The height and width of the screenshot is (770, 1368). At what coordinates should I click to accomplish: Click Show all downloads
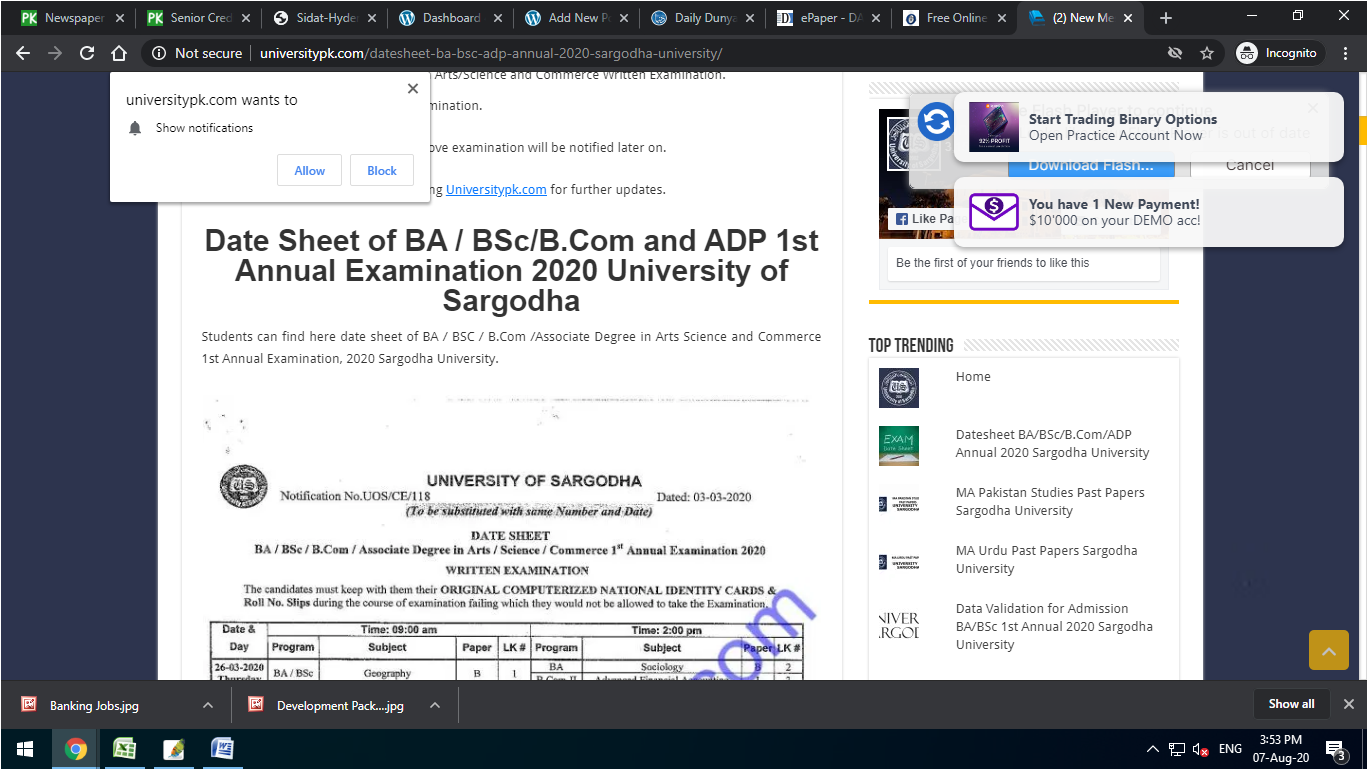[x=1291, y=704]
